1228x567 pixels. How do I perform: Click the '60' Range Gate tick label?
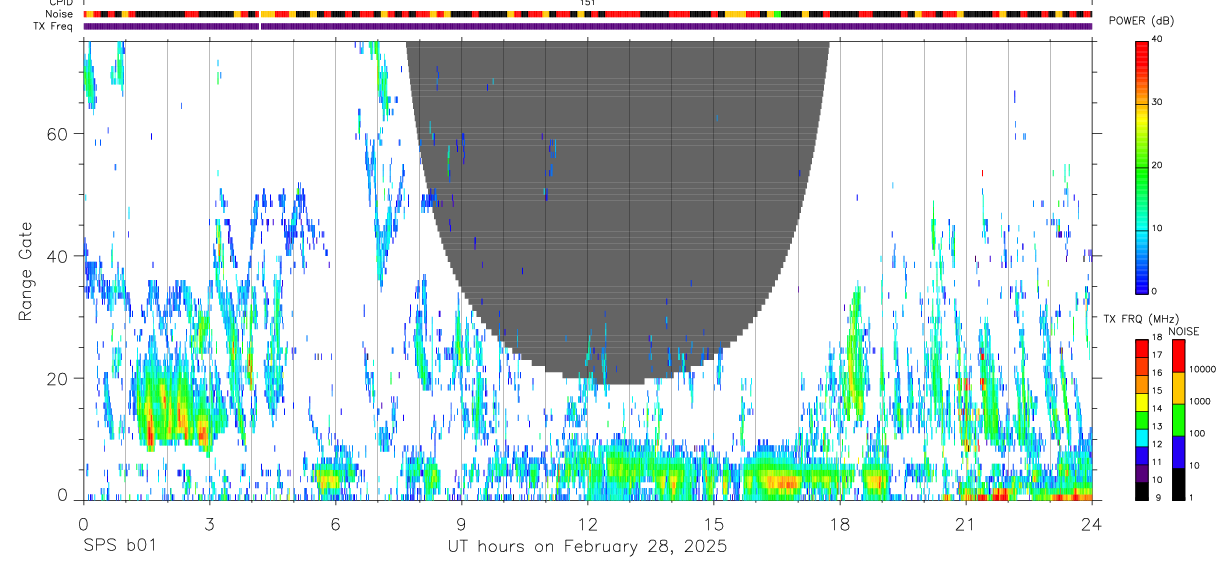(x=59, y=134)
